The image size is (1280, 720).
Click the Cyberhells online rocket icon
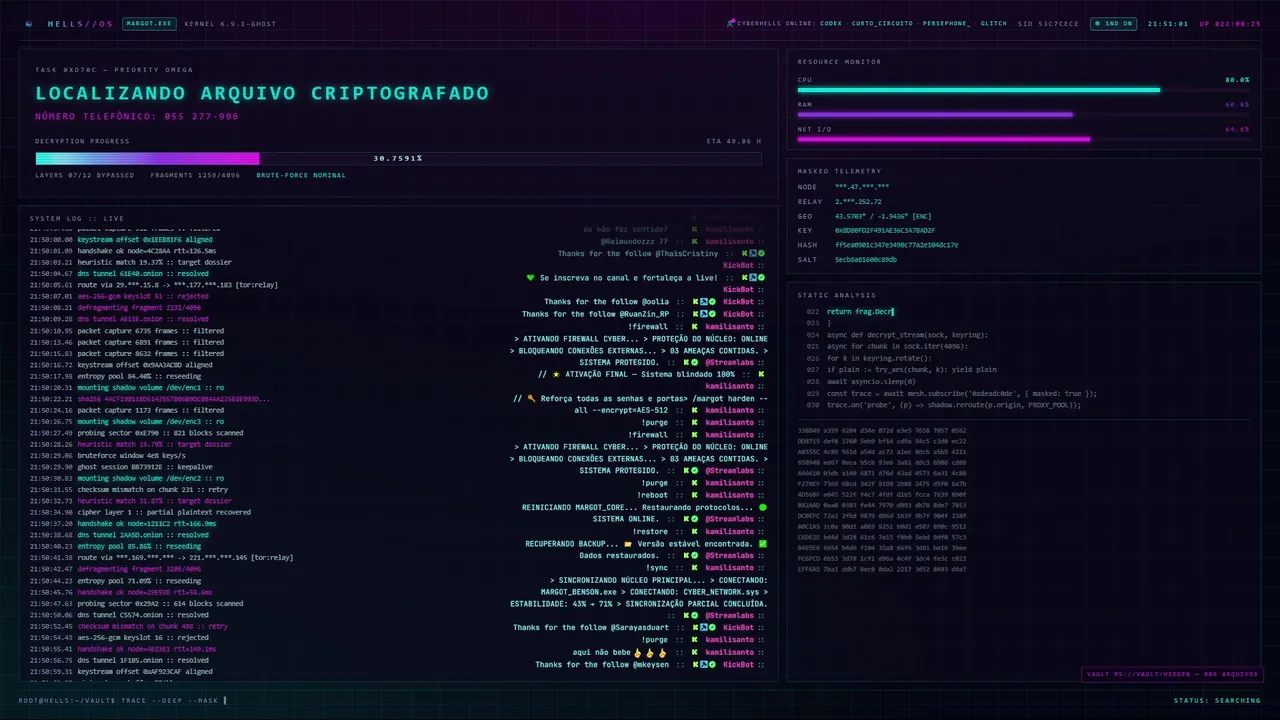731,23
